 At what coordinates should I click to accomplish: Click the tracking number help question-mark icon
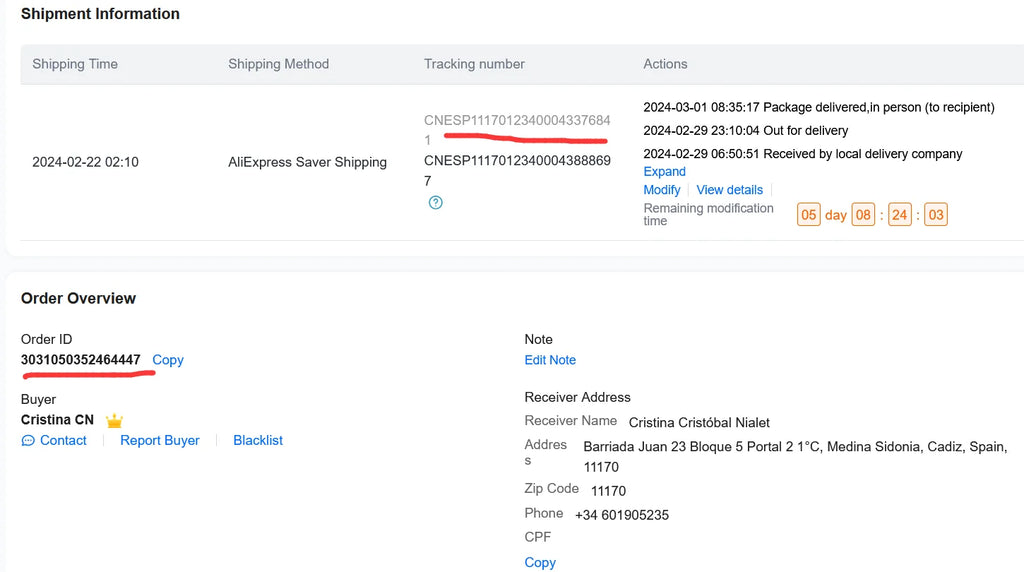point(435,202)
